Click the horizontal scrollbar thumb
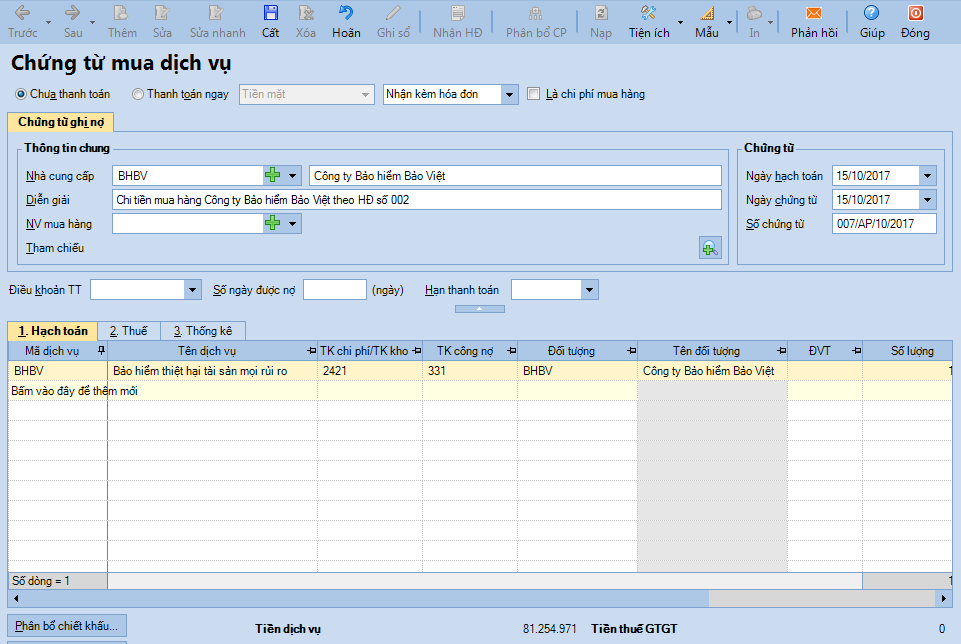Screen dimensions: 961x644 366,598
